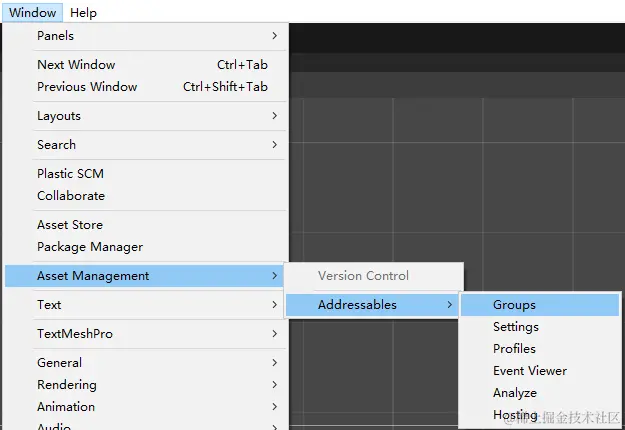Open the Collaborate window
This screenshot has height=430, width=625.
pos(71,196)
